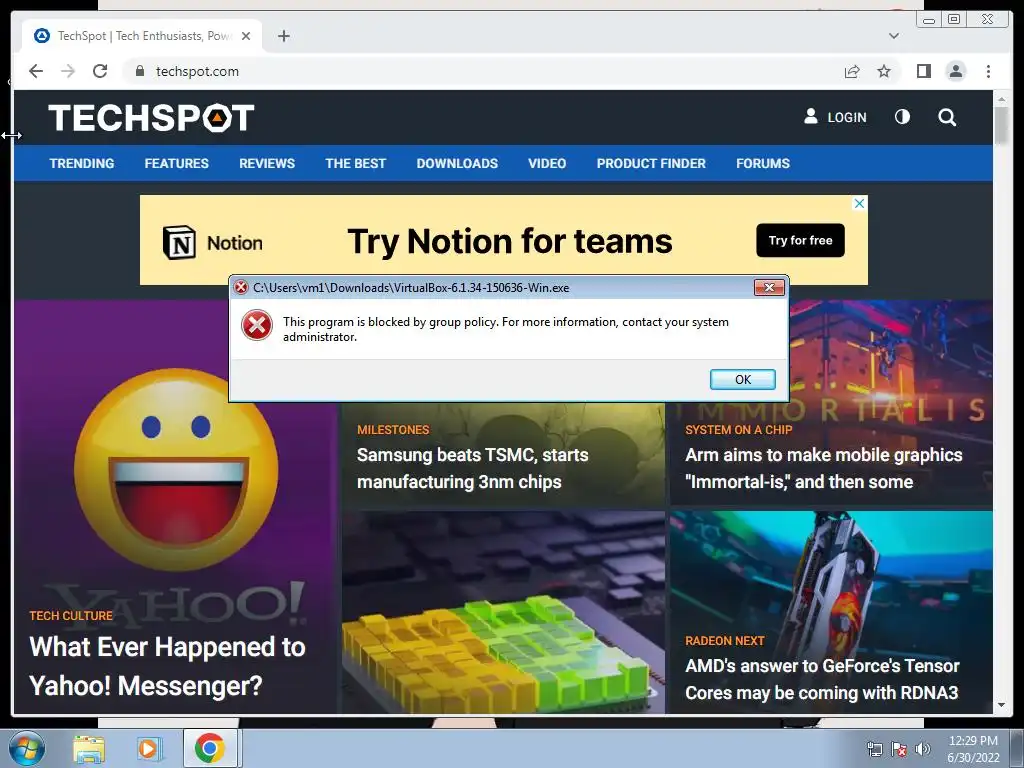Open the FORUMS menu
This screenshot has width=1024, height=768.
763,163
